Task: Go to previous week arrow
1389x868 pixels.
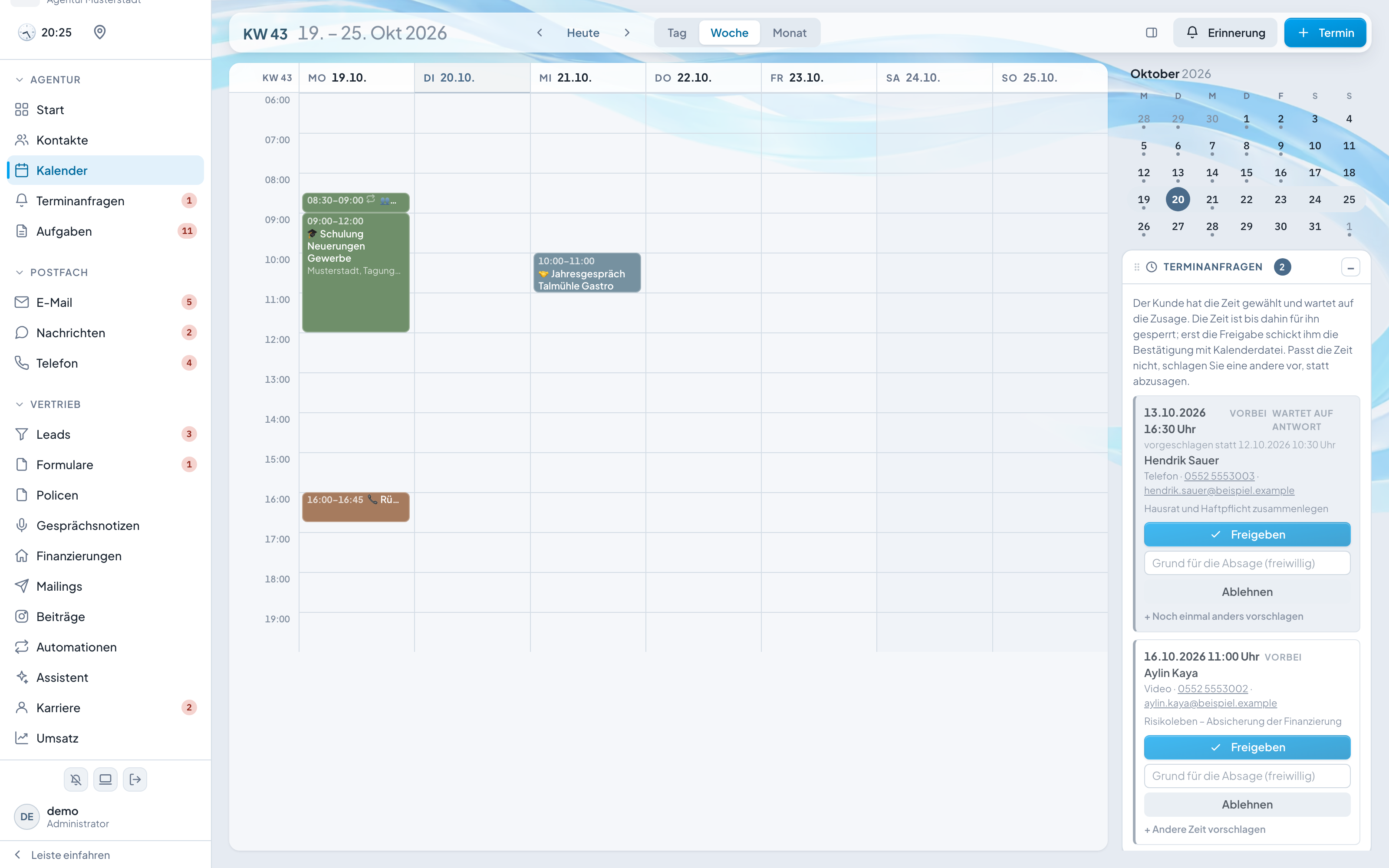Action: pos(540,33)
